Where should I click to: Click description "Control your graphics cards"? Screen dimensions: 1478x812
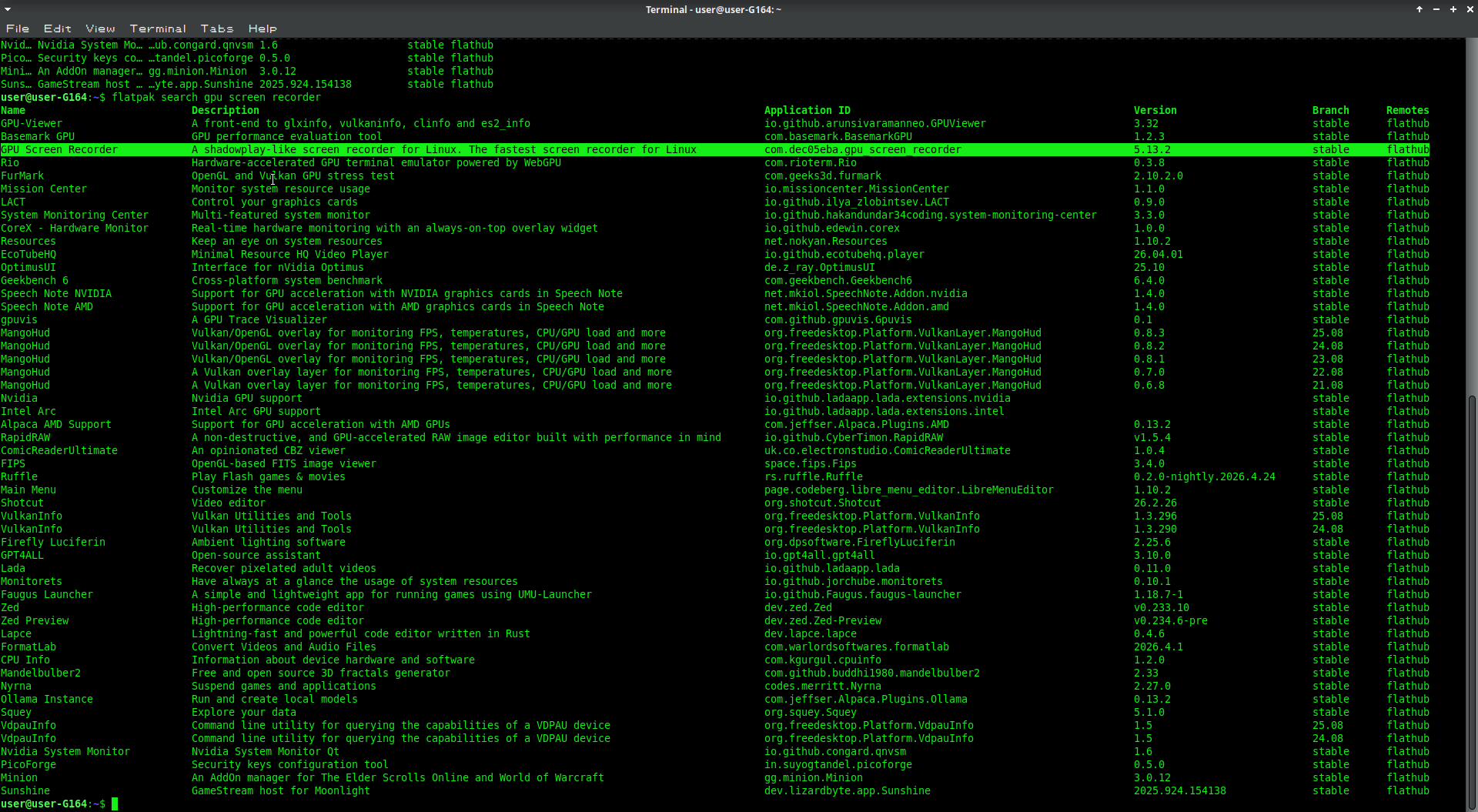click(x=275, y=202)
